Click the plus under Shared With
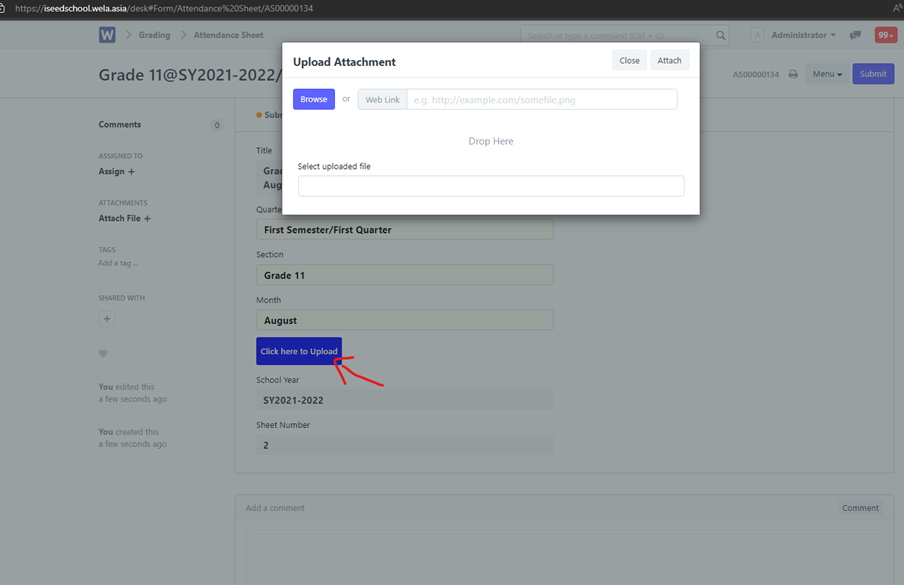Screen dimensions: 904x585 point(107,319)
